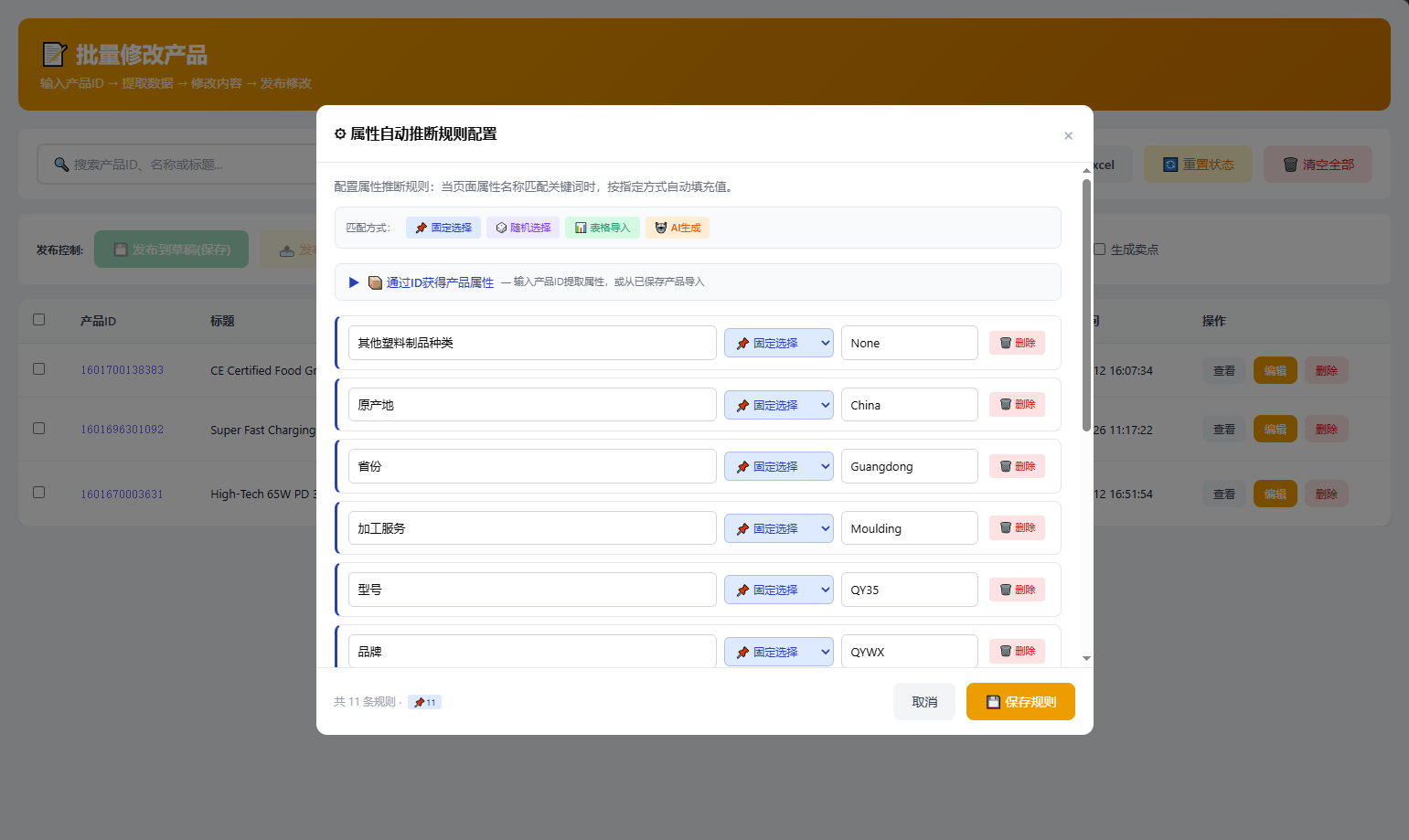Toggle the select-all checkbox in table header
The height and width of the screenshot is (840, 1409).
click(x=39, y=320)
